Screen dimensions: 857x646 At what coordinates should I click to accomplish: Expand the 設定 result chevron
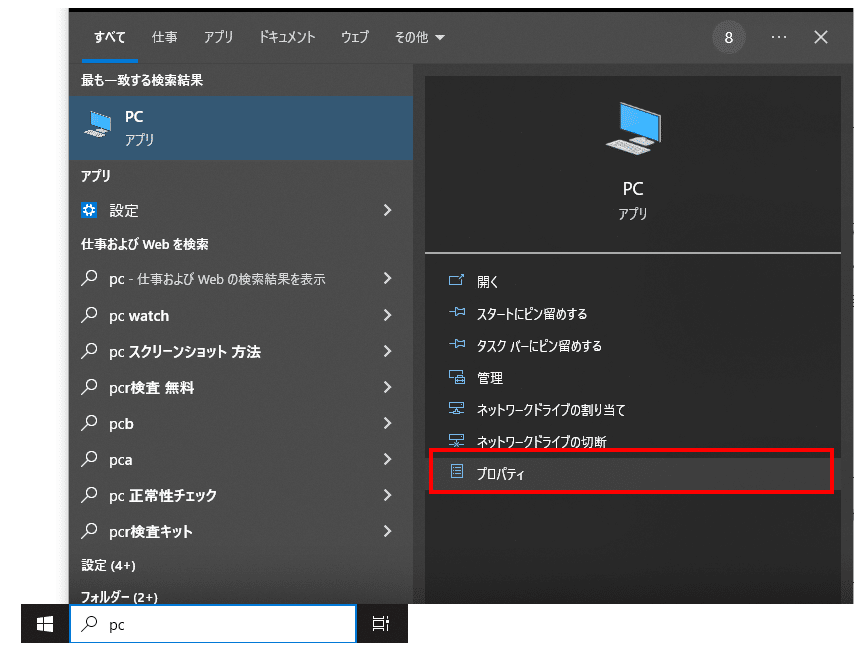[x=388, y=210]
